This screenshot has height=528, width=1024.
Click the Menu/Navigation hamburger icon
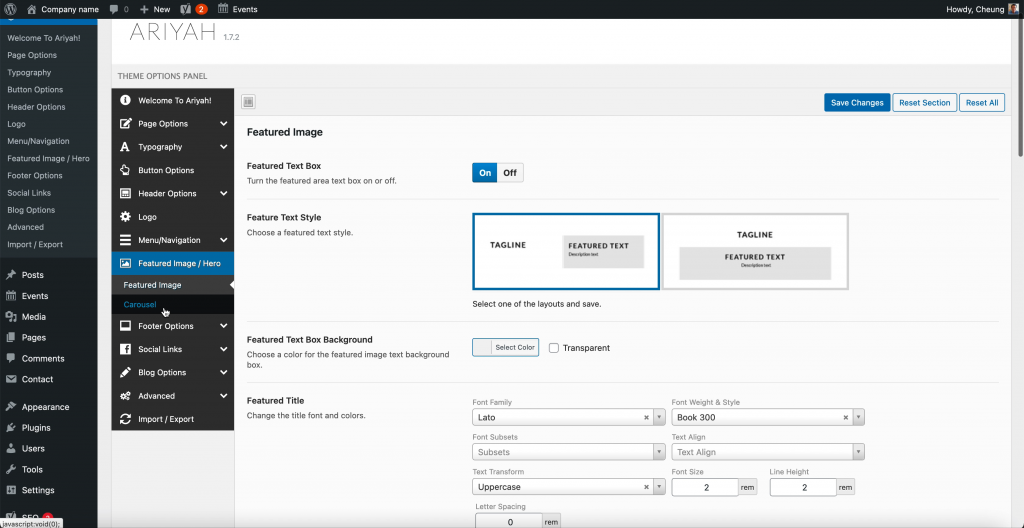[x=125, y=240]
